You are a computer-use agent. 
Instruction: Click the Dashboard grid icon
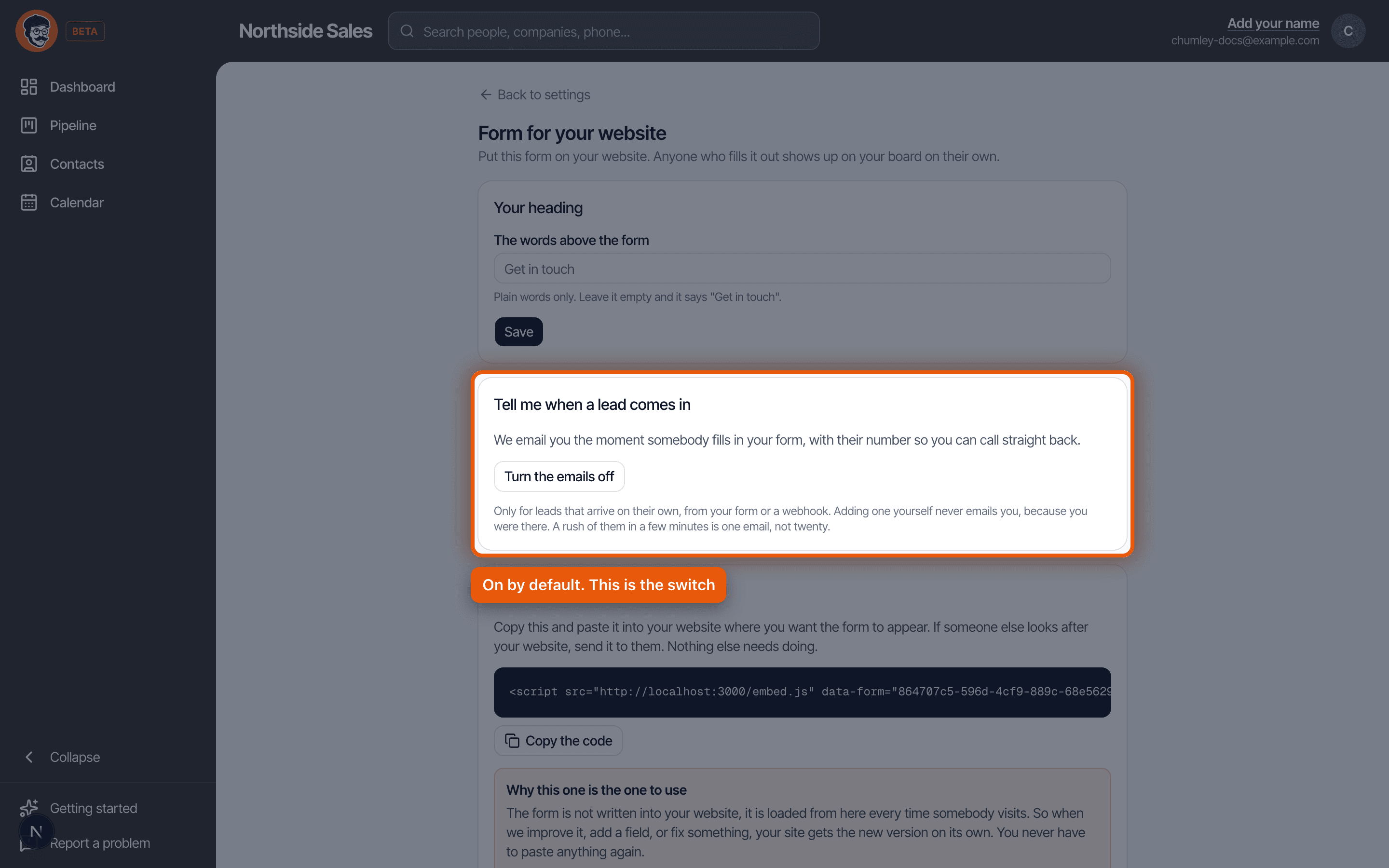pyautogui.click(x=29, y=87)
